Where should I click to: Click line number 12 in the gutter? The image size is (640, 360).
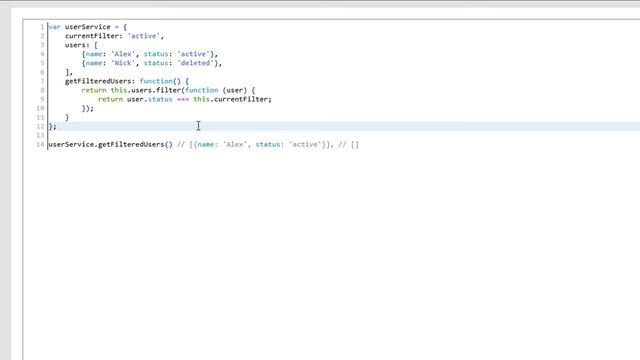click(x=40, y=127)
